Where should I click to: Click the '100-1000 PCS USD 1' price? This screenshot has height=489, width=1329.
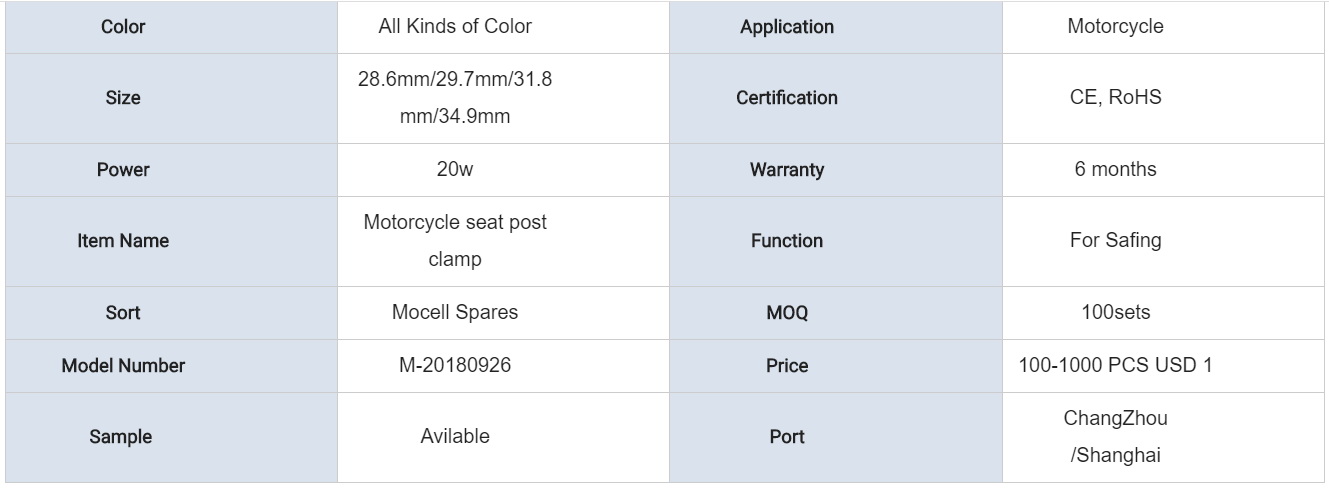[x=1115, y=366]
